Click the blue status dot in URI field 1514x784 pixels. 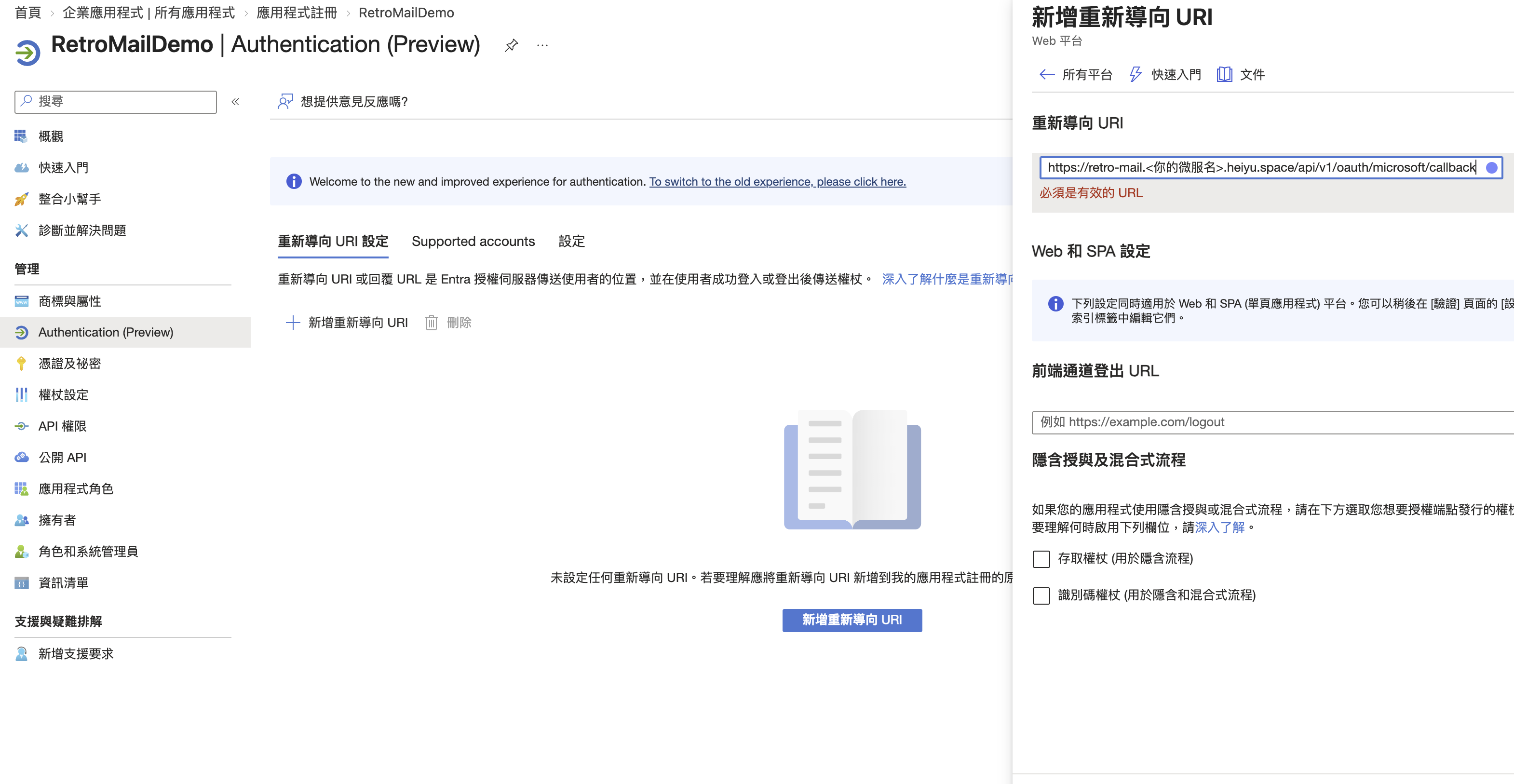(x=1491, y=167)
